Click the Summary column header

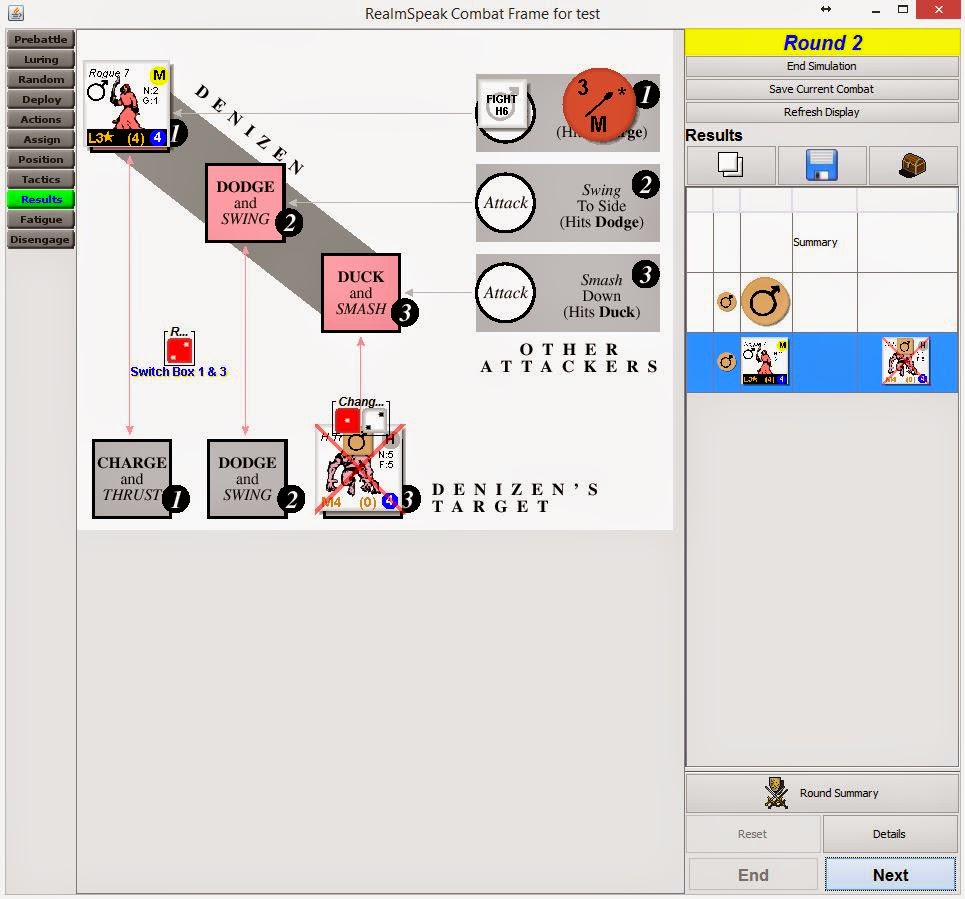(x=815, y=242)
